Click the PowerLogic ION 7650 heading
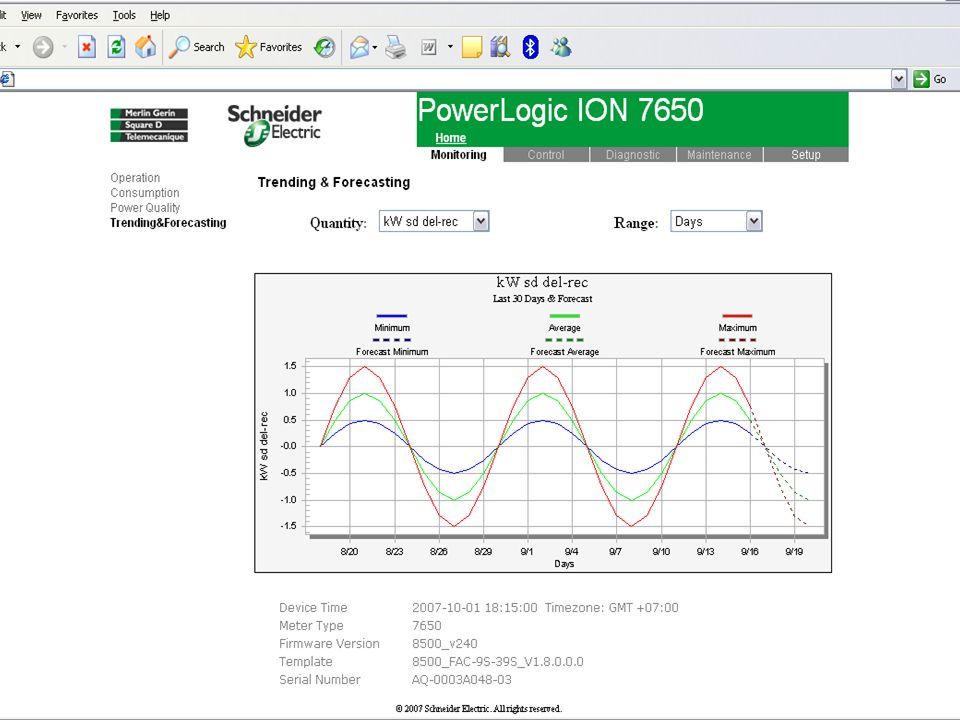The image size is (960, 720). [561, 110]
